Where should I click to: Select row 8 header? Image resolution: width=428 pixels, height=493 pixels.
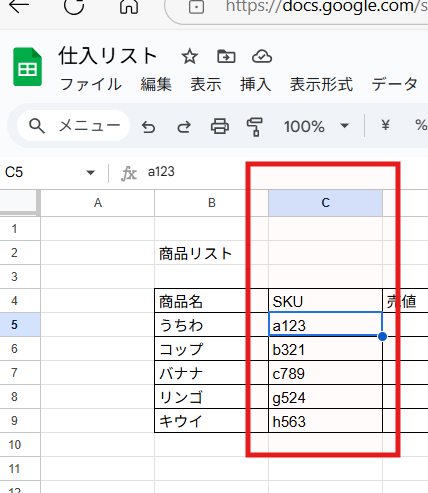click(20, 397)
